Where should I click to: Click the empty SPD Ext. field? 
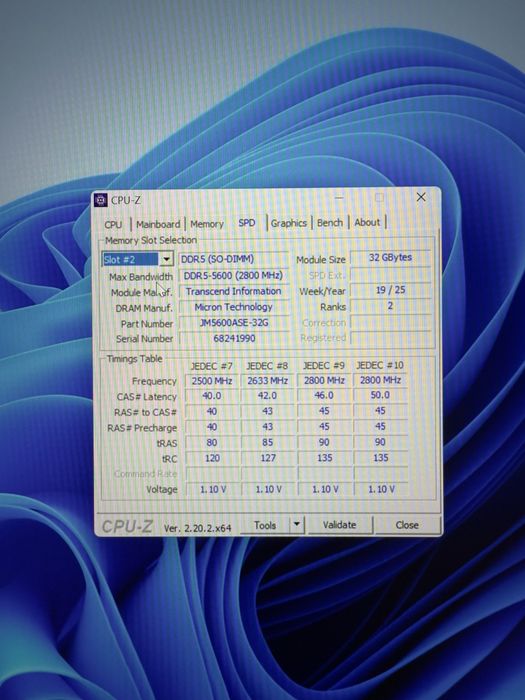pyautogui.click(x=391, y=274)
